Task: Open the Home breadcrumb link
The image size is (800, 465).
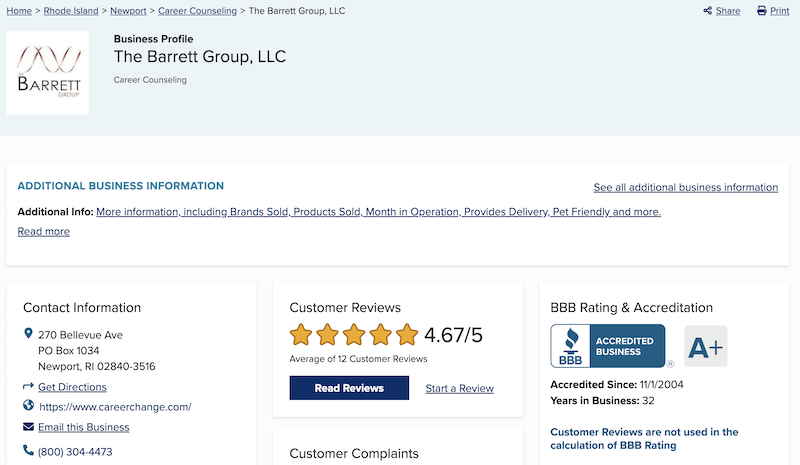Action: coord(19,11)
